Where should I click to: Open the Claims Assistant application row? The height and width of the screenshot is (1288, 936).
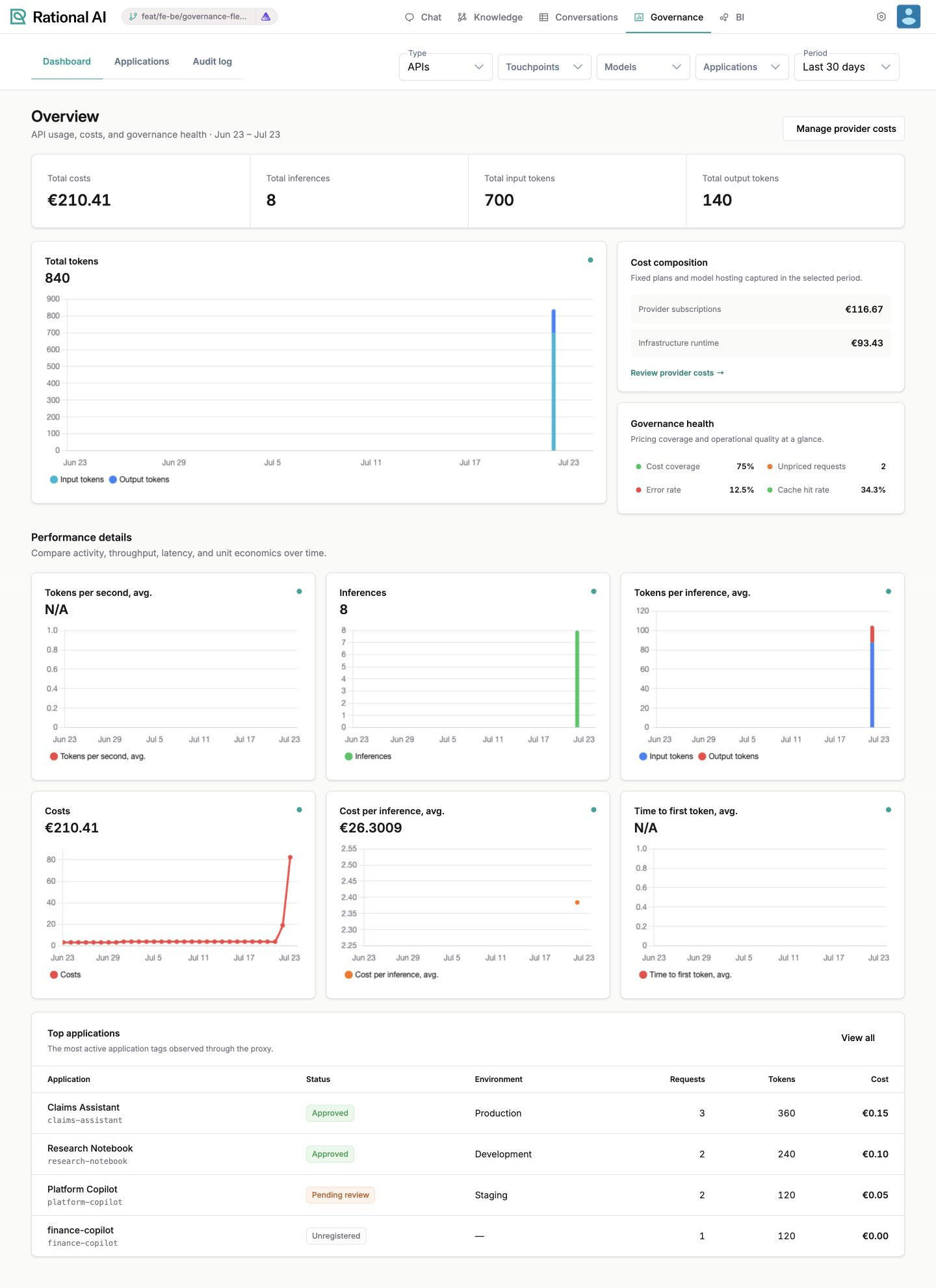click(468, 1113)
